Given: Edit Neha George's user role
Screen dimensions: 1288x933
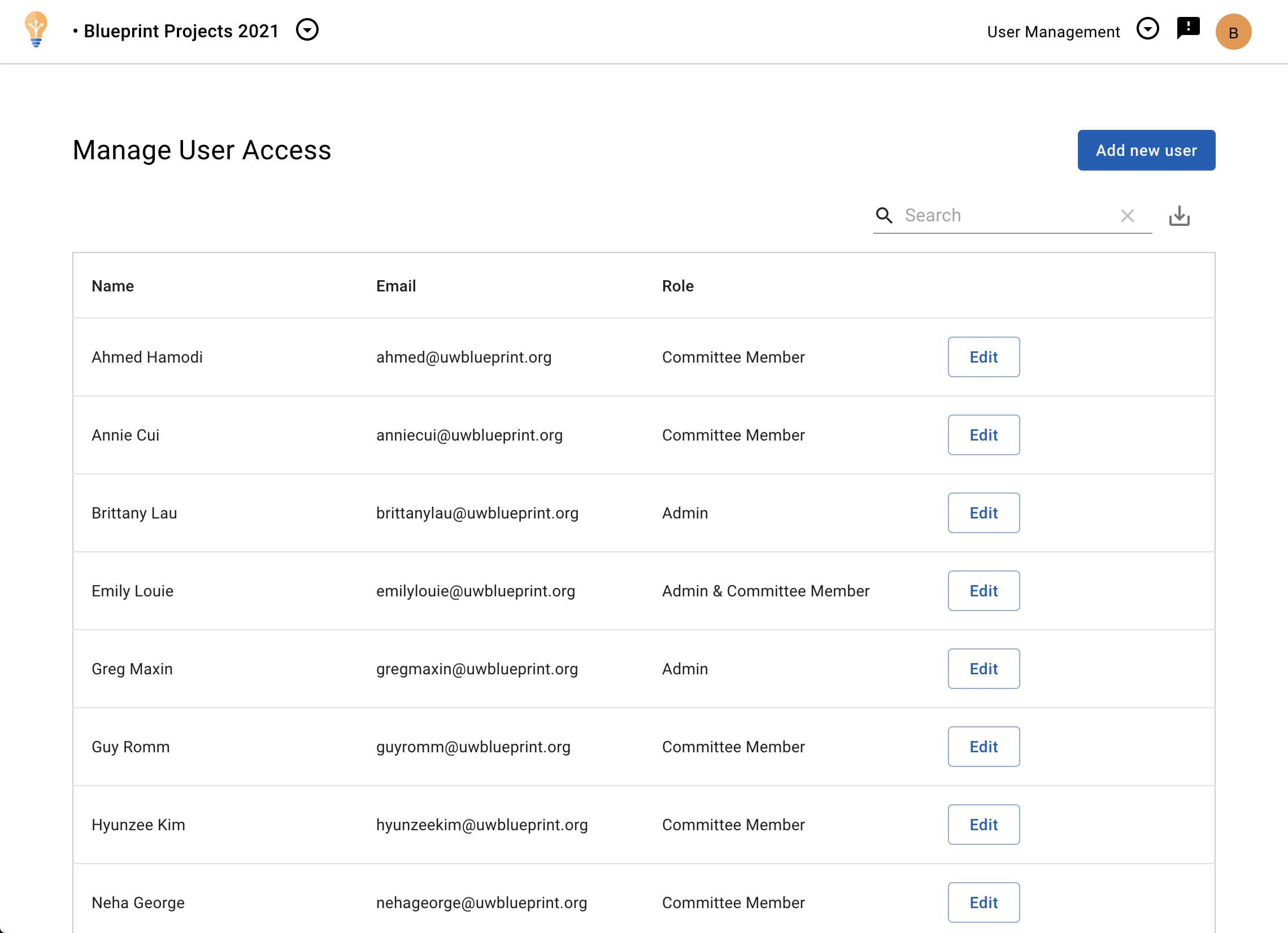Looking at the screenshot, I should (x=983, y=903).
